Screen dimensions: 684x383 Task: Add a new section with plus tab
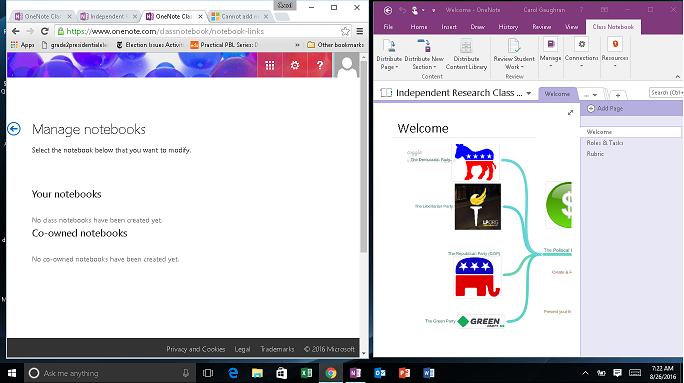[x=618, y=95]
